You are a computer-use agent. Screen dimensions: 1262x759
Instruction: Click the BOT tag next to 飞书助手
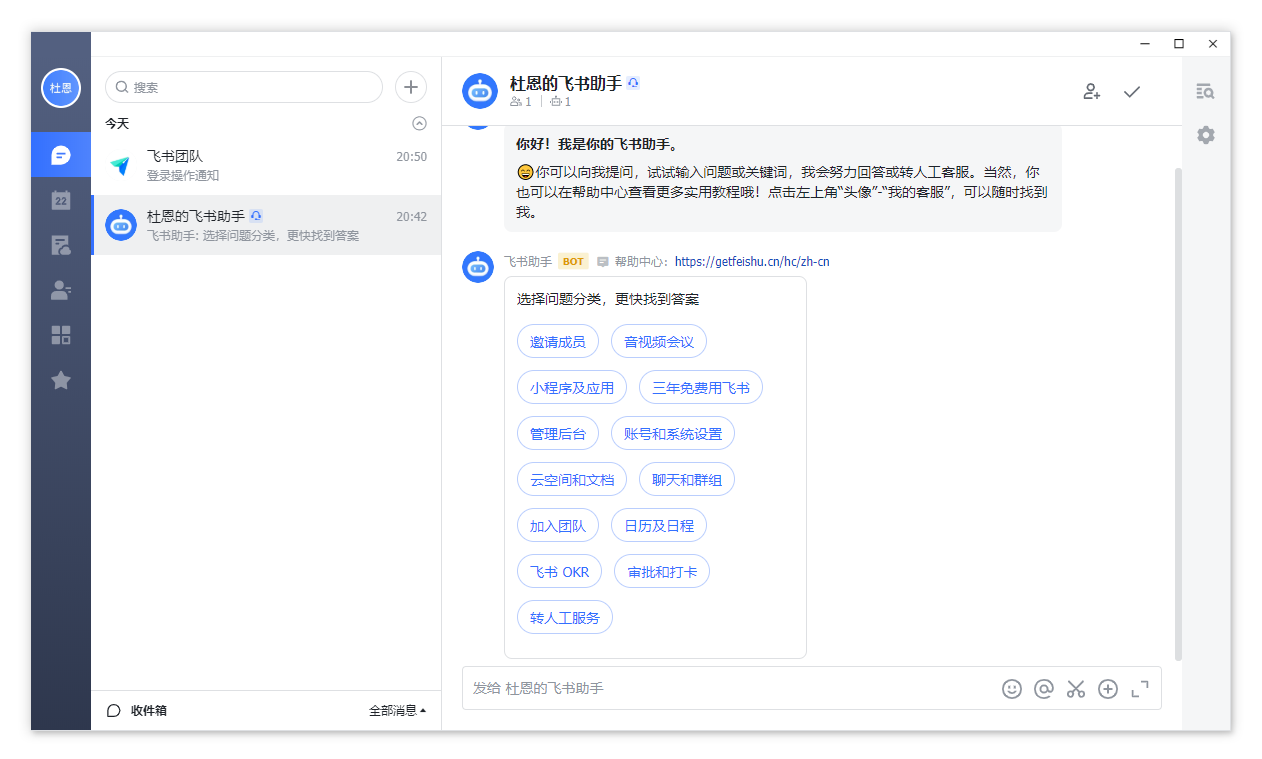(x=573, y=262)
